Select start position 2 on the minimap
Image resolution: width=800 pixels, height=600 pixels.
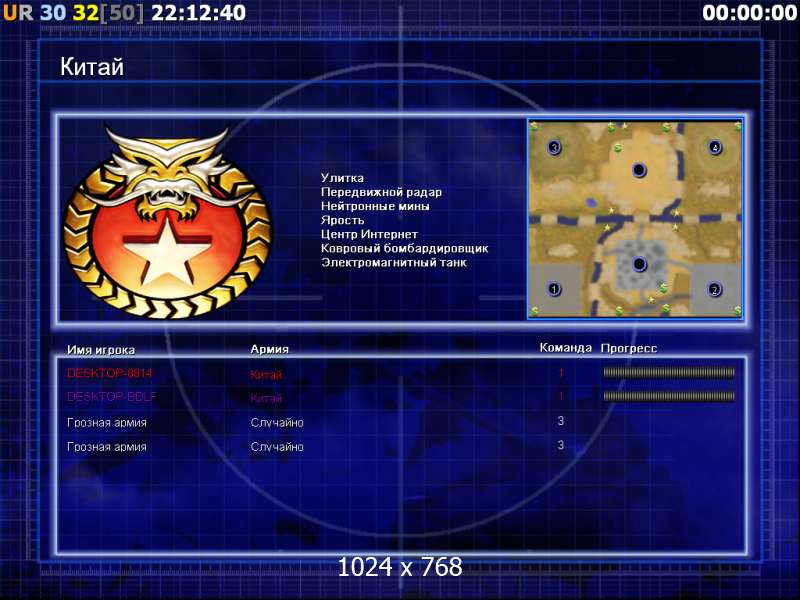[x=715, y=289]
